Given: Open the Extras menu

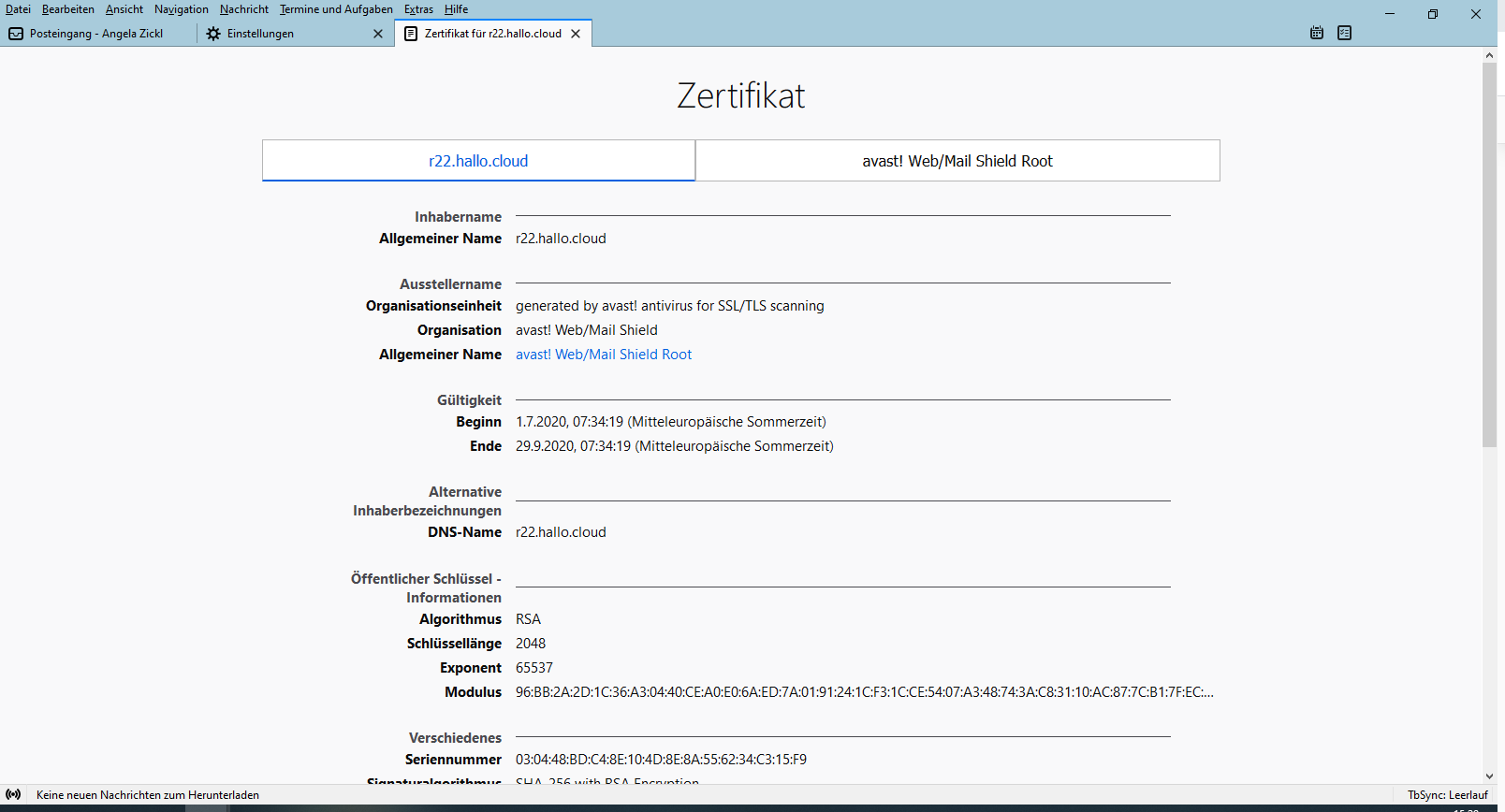Looking at the screenshot, I should pyautogui.click(x=418, y=9).
